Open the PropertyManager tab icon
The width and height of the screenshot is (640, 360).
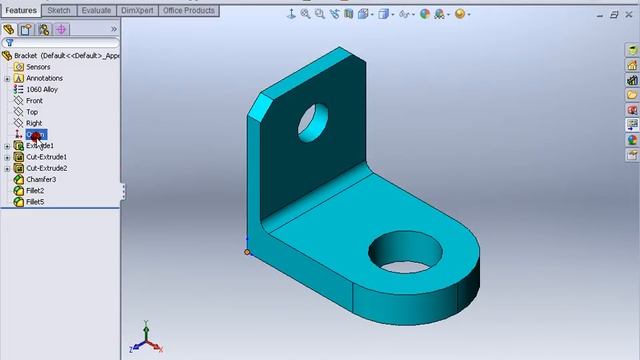tap(26, 29)
